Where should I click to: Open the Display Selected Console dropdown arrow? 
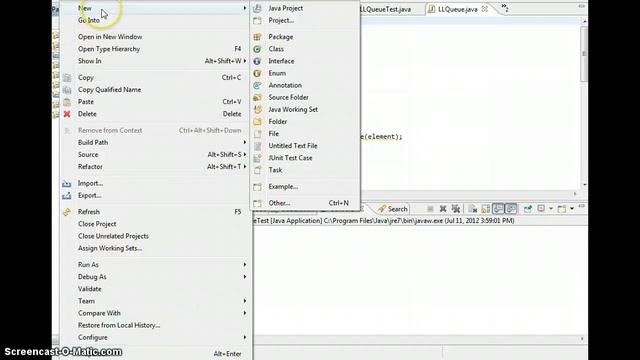point(551,209)
